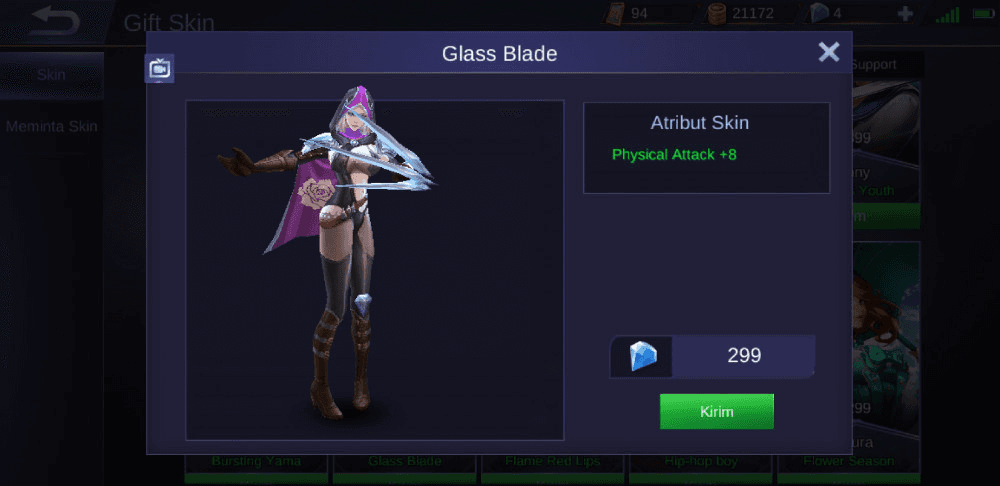Click the battle points coin icon
1000x486 pixels.
click(717, 13)
